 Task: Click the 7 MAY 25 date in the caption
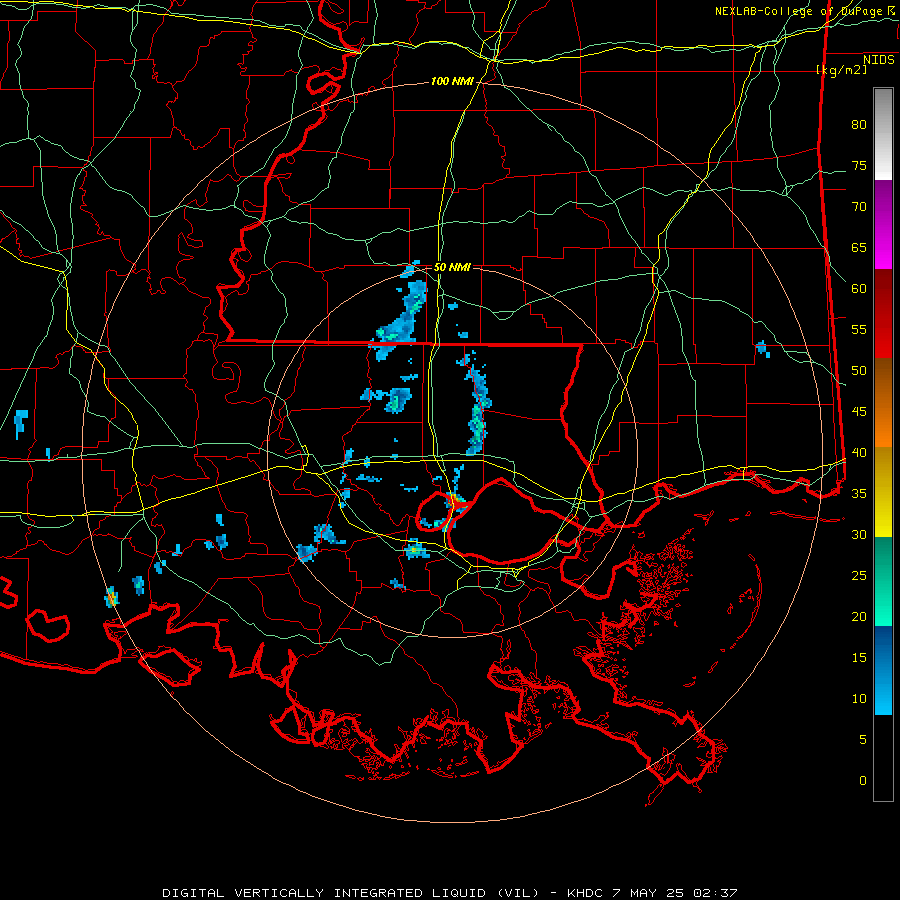click(x=649, y=893)
